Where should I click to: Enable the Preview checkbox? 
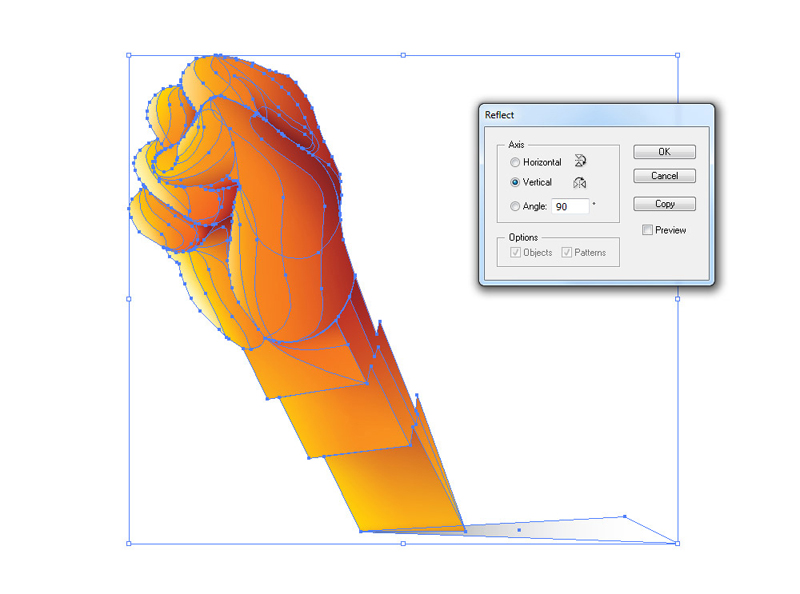(x=647, y=230)
